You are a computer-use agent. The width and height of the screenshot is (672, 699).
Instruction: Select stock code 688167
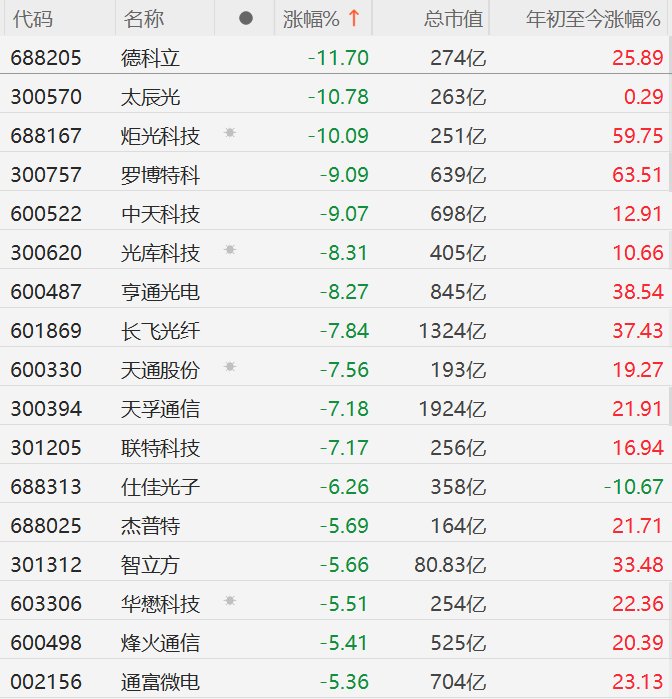[x=46, y=136]
